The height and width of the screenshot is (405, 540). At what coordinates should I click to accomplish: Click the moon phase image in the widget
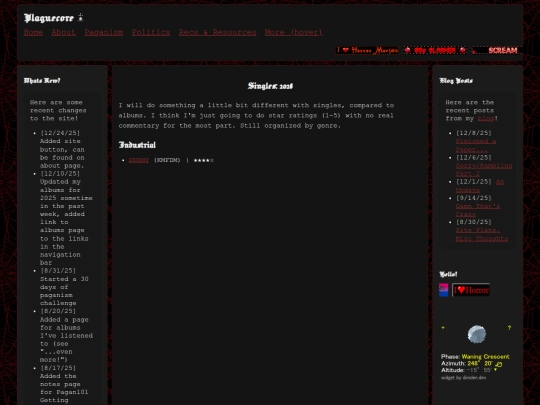click(x=477, y=334)
